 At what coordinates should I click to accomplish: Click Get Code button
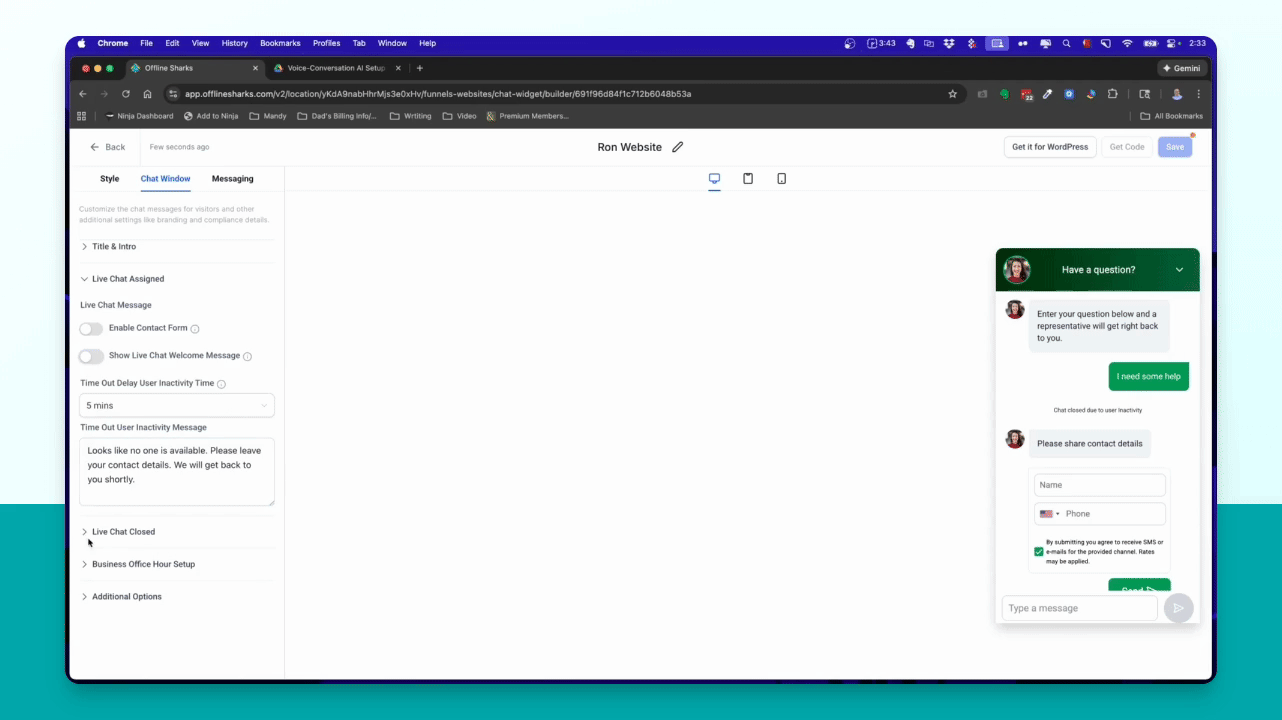[1127, 147]
